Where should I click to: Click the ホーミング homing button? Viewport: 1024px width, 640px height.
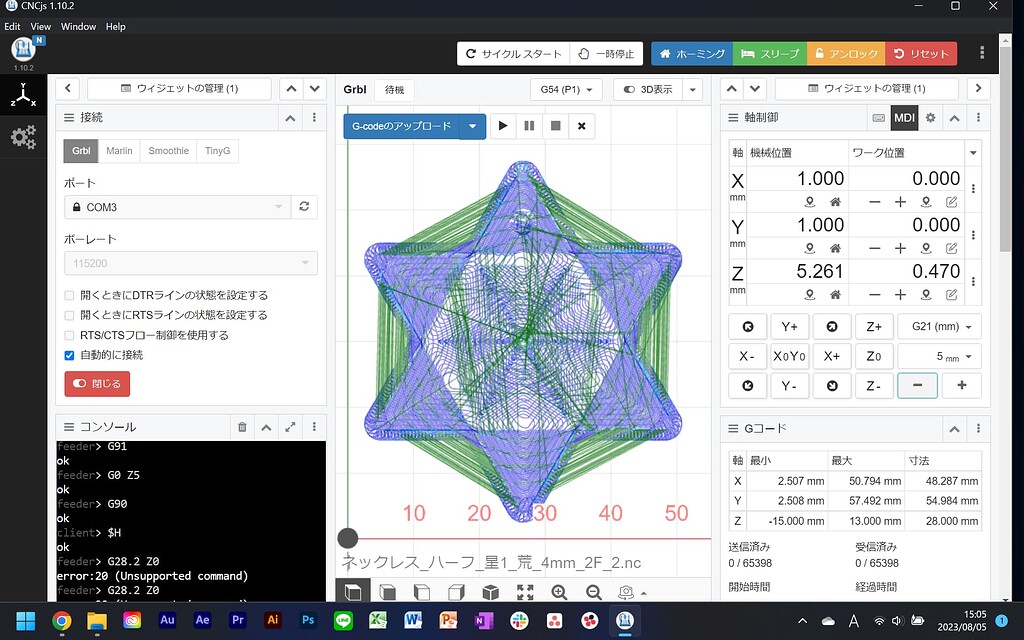691,53
